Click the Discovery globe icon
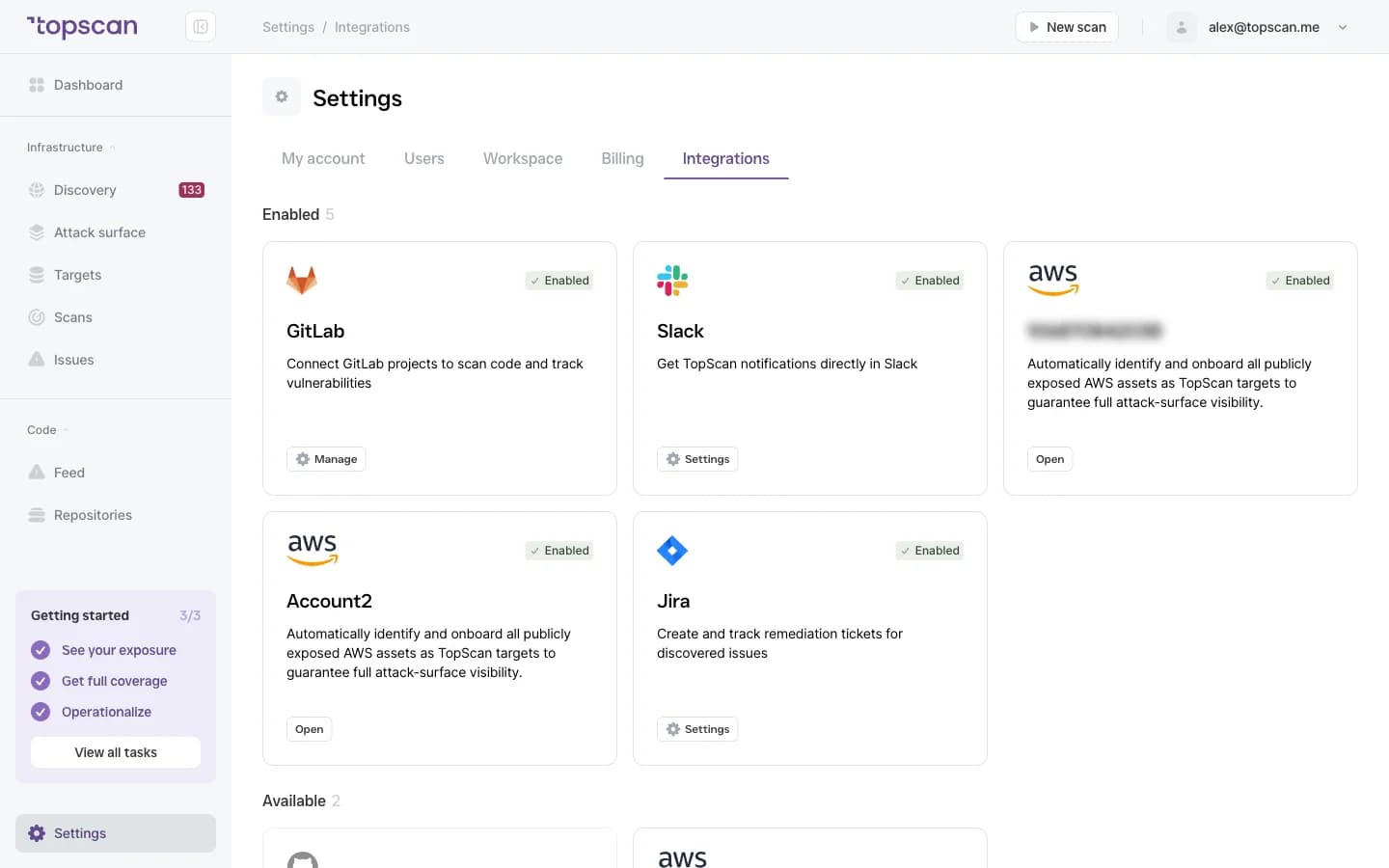Image resolution: width=1389 pixels, height=868 pixels. [37, 190]
